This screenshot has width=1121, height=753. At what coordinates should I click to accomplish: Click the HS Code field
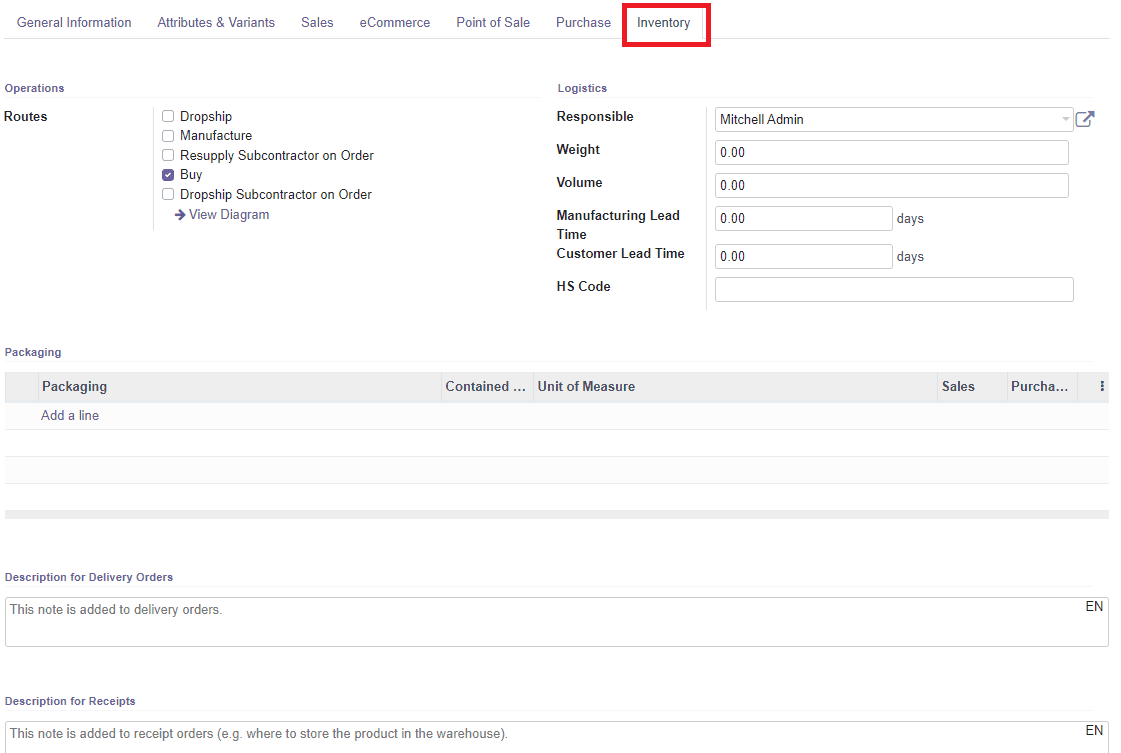(893, 289)
